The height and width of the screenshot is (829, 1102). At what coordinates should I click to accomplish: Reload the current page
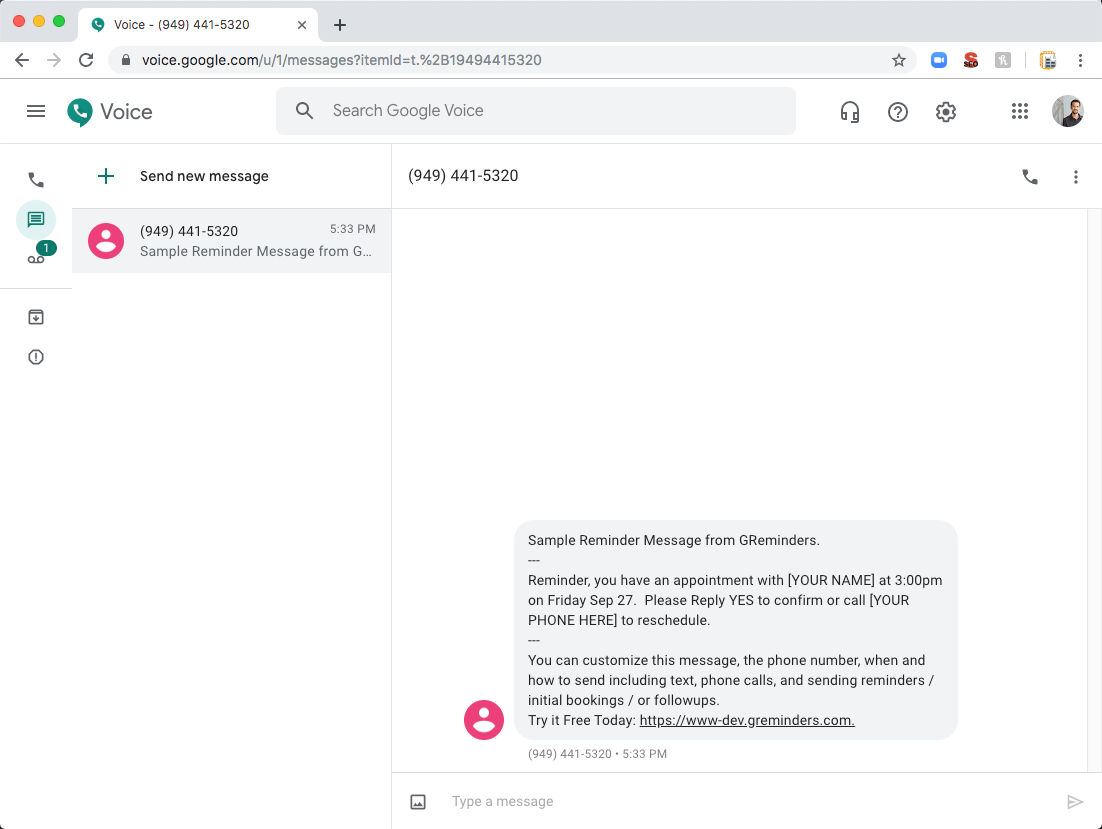click(86, 60)
